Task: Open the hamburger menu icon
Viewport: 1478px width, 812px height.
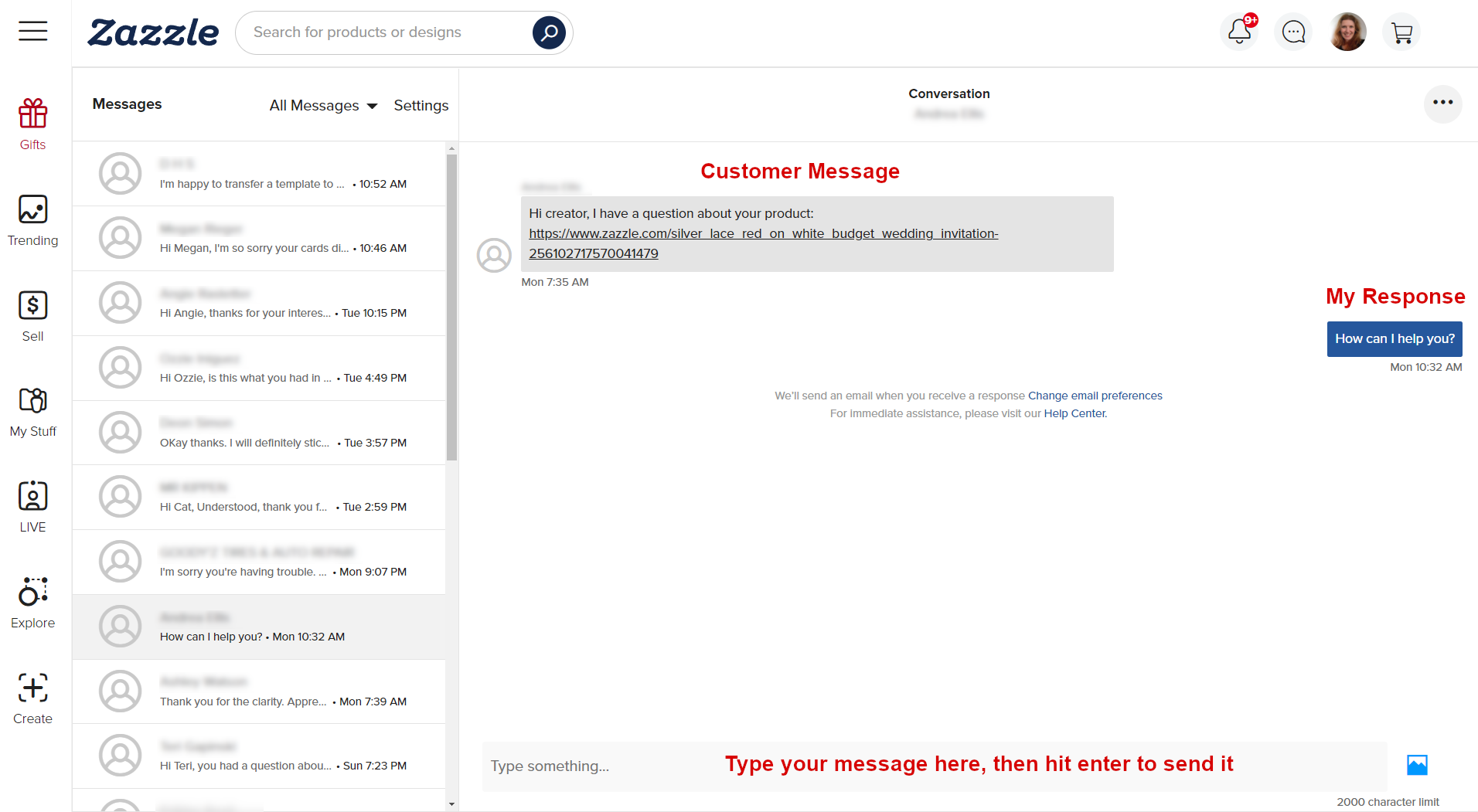Action: click(33, 32)
